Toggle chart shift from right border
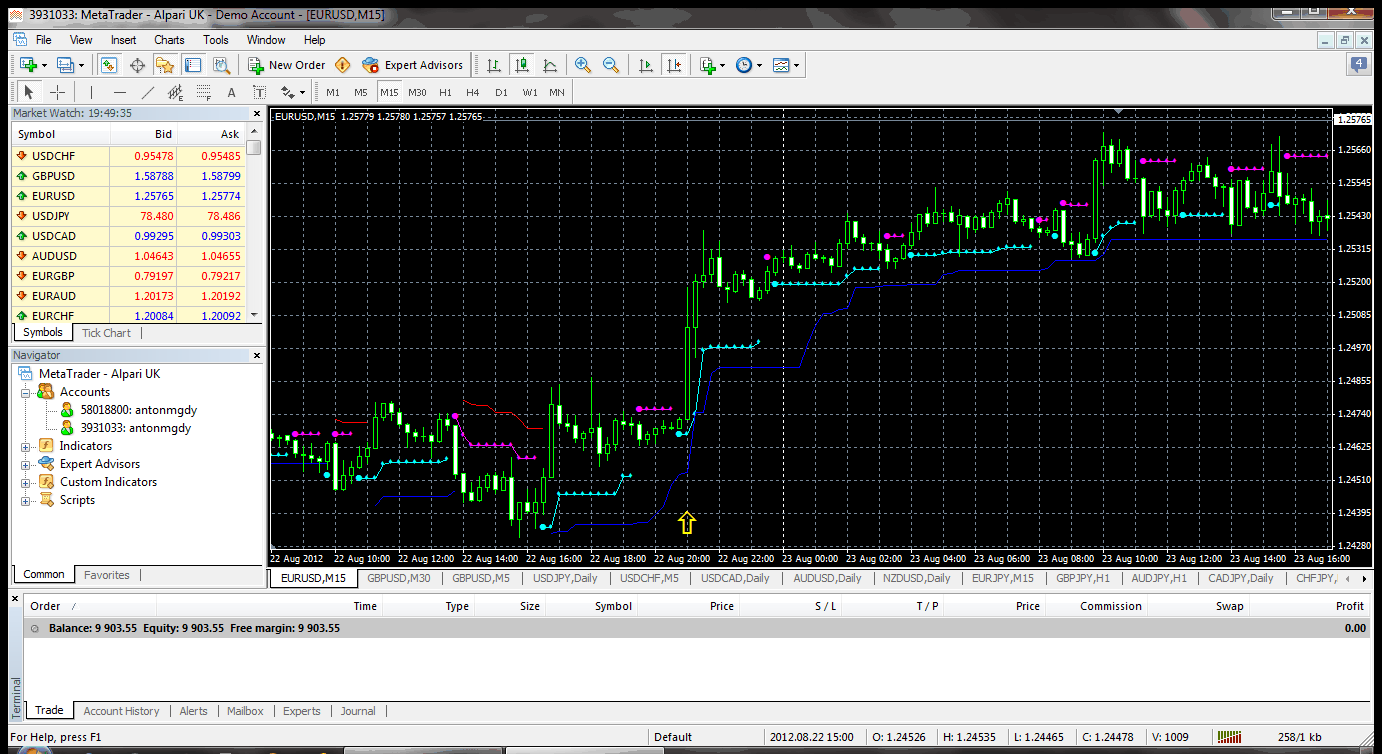 coord(673,65)
